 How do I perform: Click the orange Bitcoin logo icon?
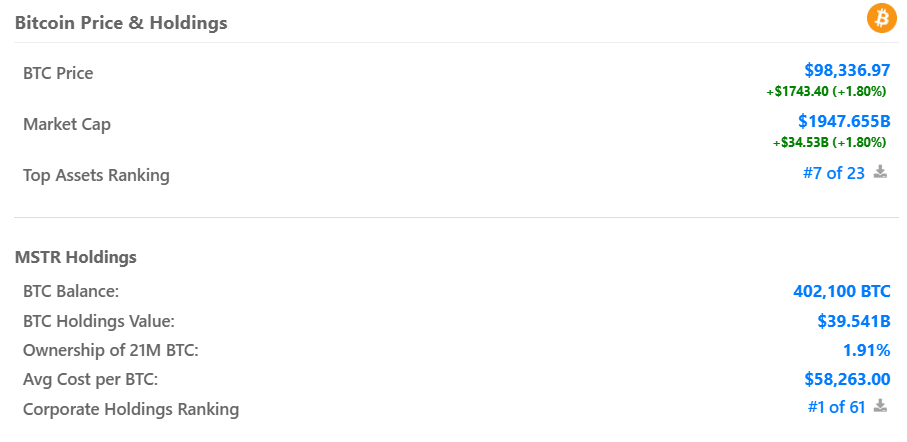point(882,19)
